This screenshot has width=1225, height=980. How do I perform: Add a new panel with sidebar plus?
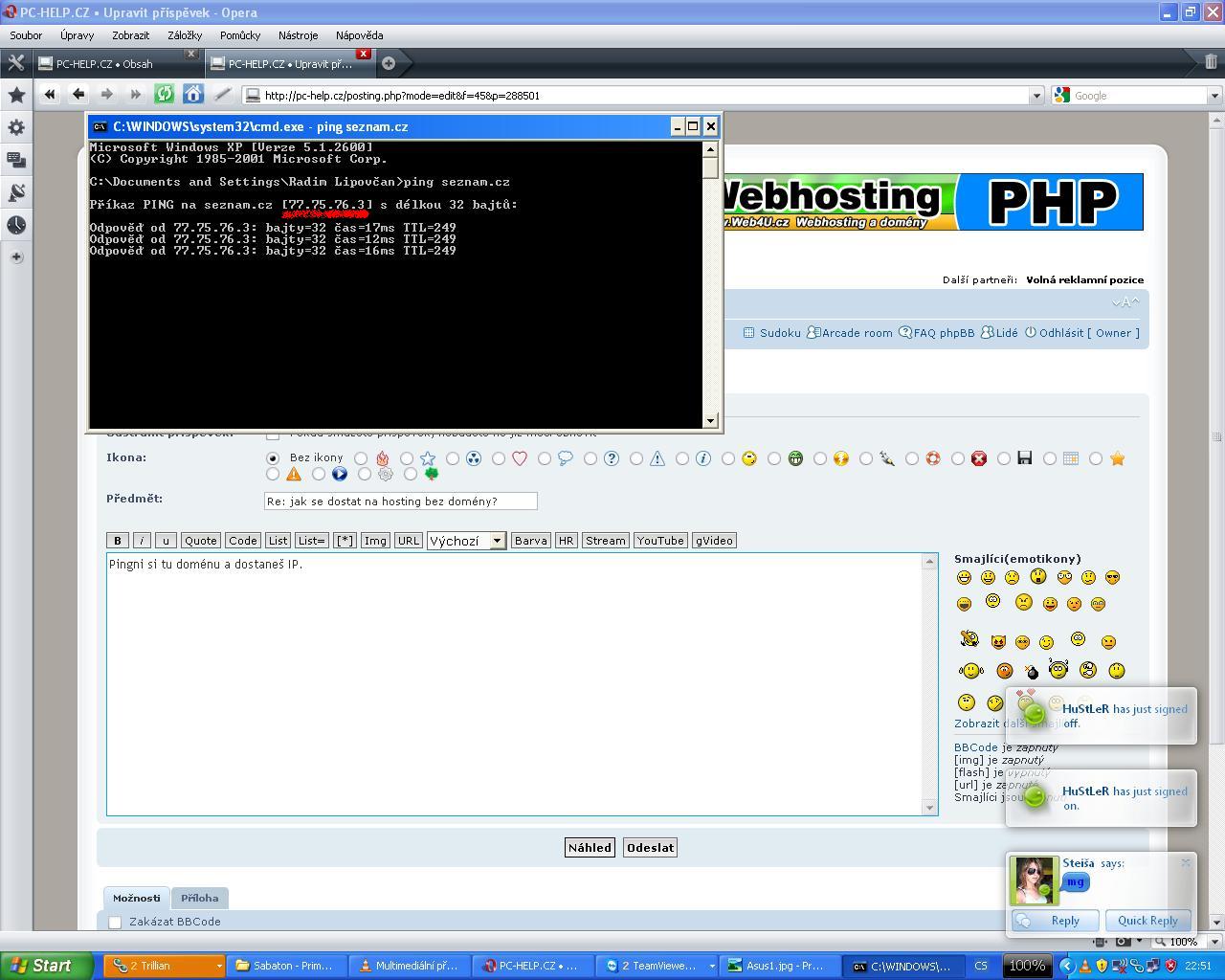click(16, 256)
